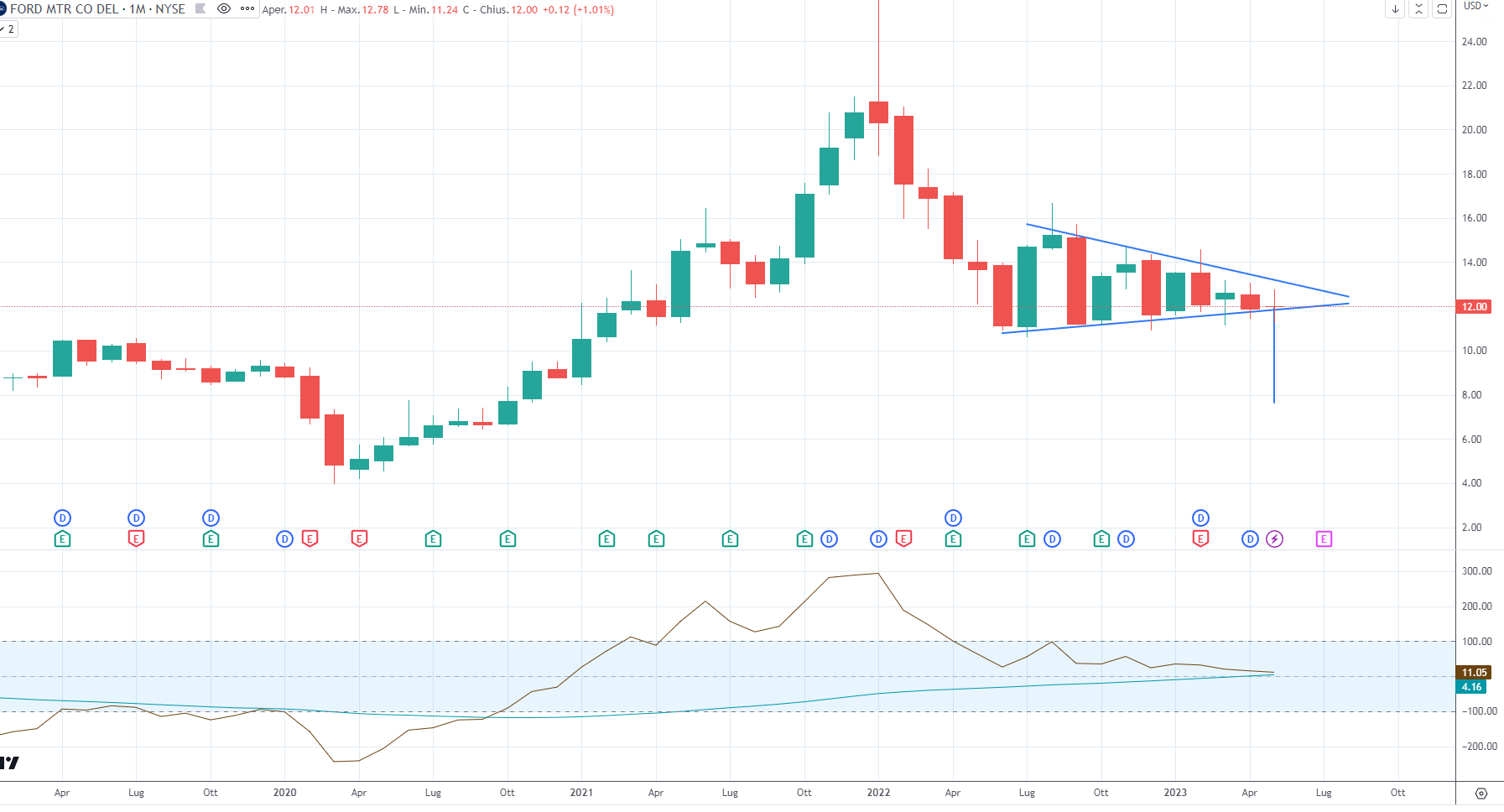Open the red earnings marker for July 2019

136,539
